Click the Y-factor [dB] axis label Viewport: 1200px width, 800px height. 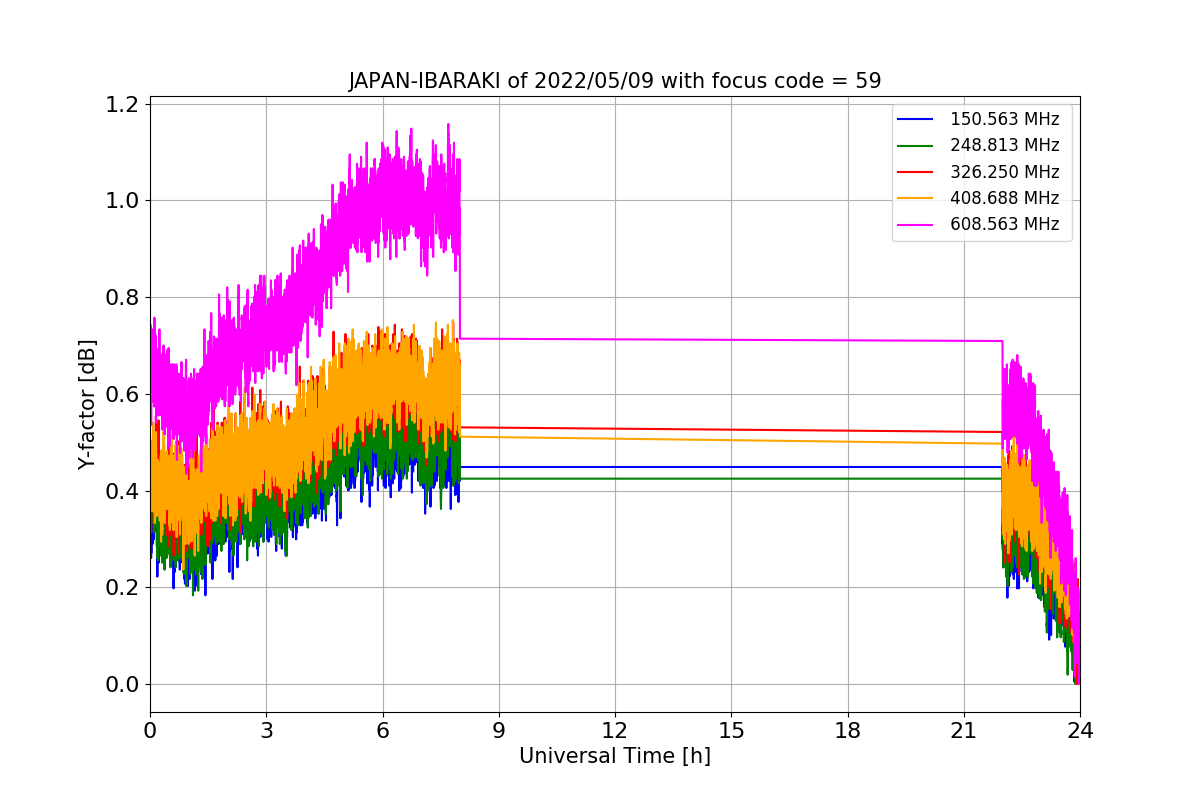pos(87,404)
